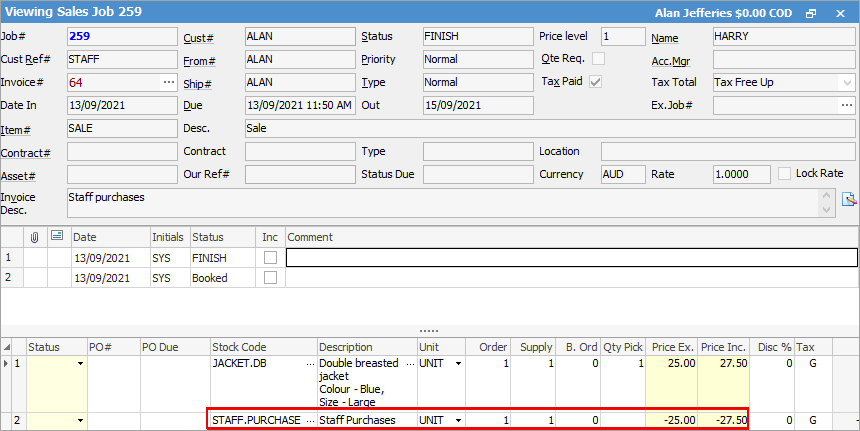The image size is (860, 431).
Task: Click the Item# label link
Action: [16, 130]
